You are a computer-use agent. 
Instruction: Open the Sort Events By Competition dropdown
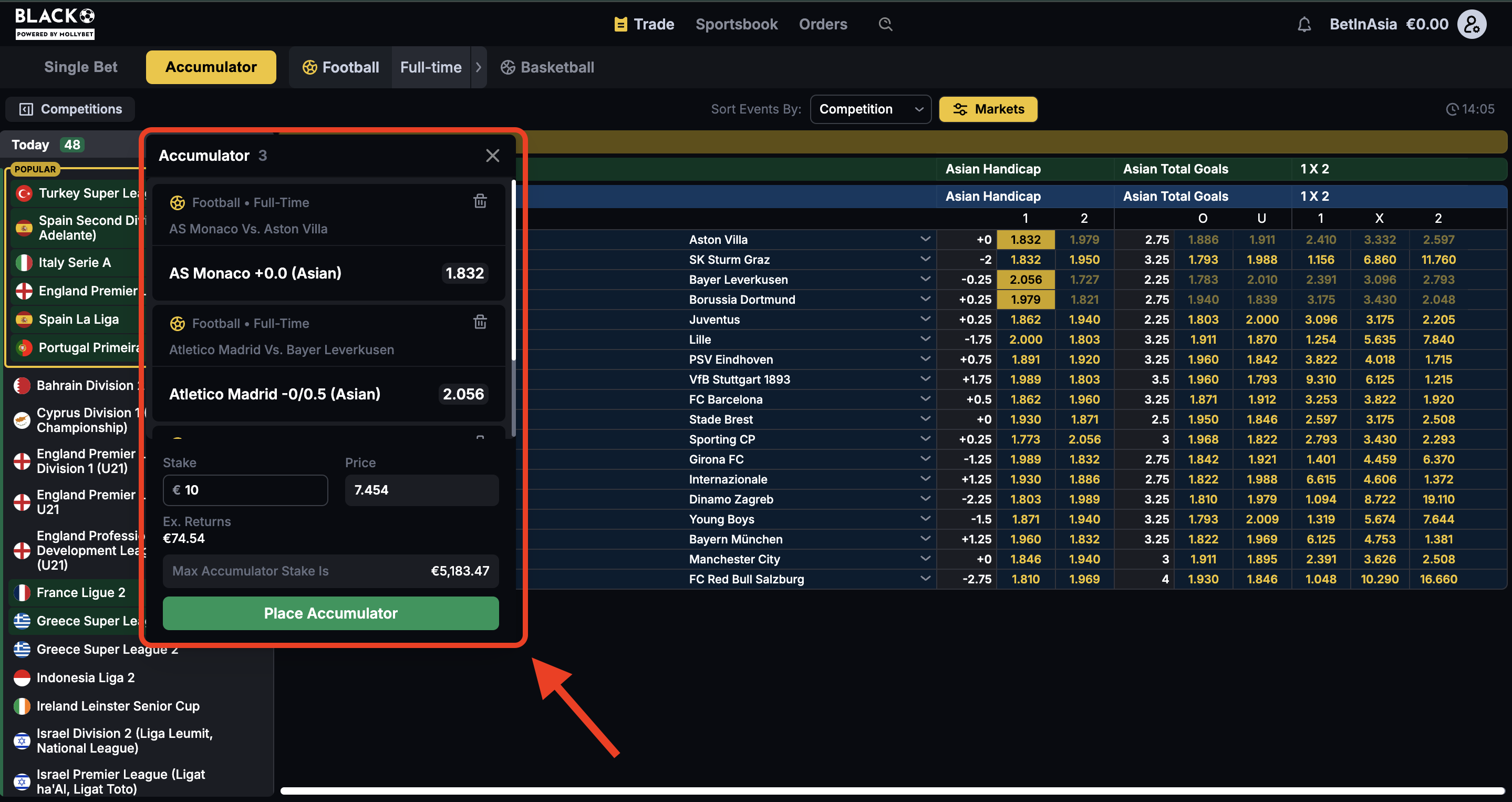(870, 109)
